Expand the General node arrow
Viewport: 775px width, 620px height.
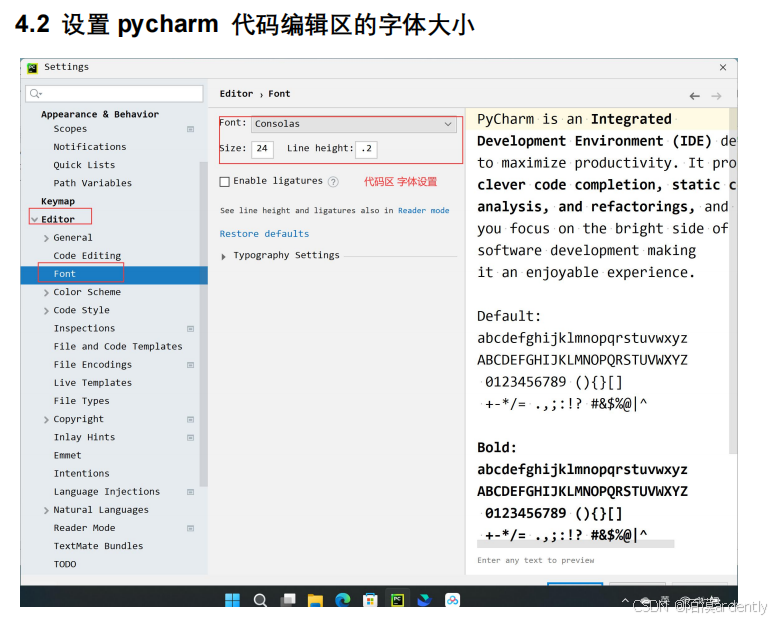[x=46, y=238]
